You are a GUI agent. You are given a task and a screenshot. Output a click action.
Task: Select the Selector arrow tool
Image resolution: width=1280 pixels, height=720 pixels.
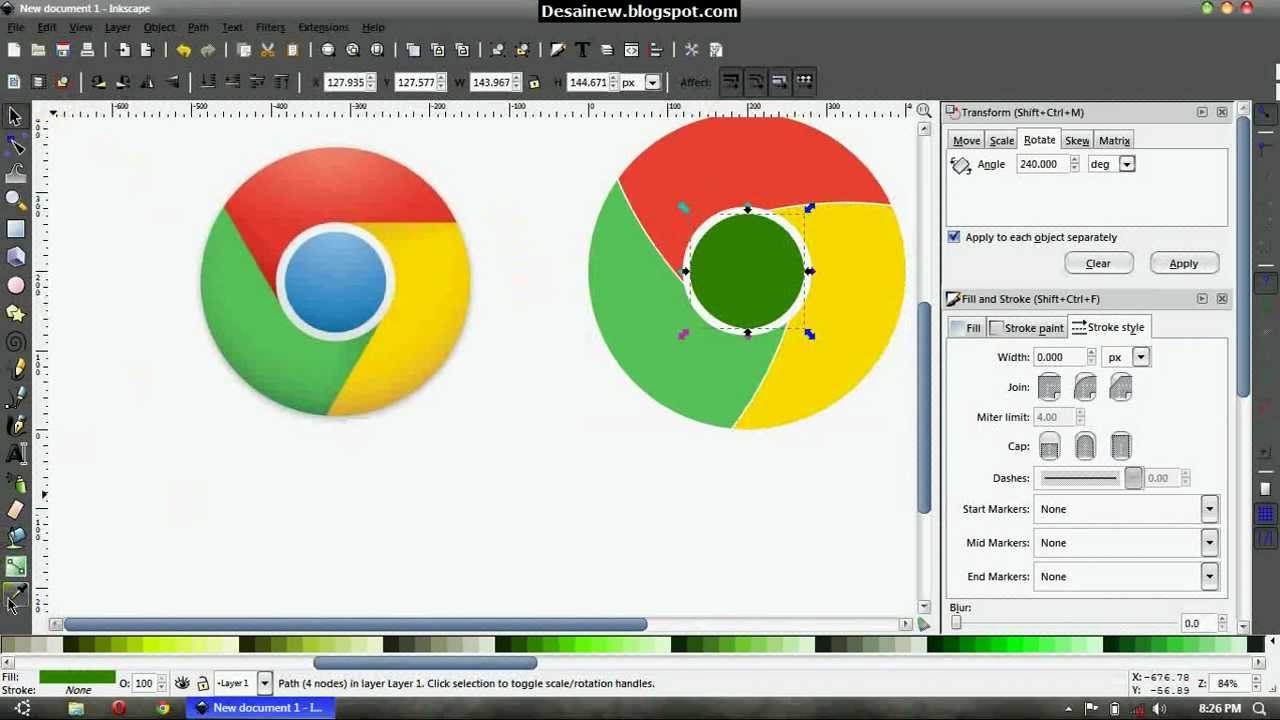pyautogui.click(x=15, y=117)
